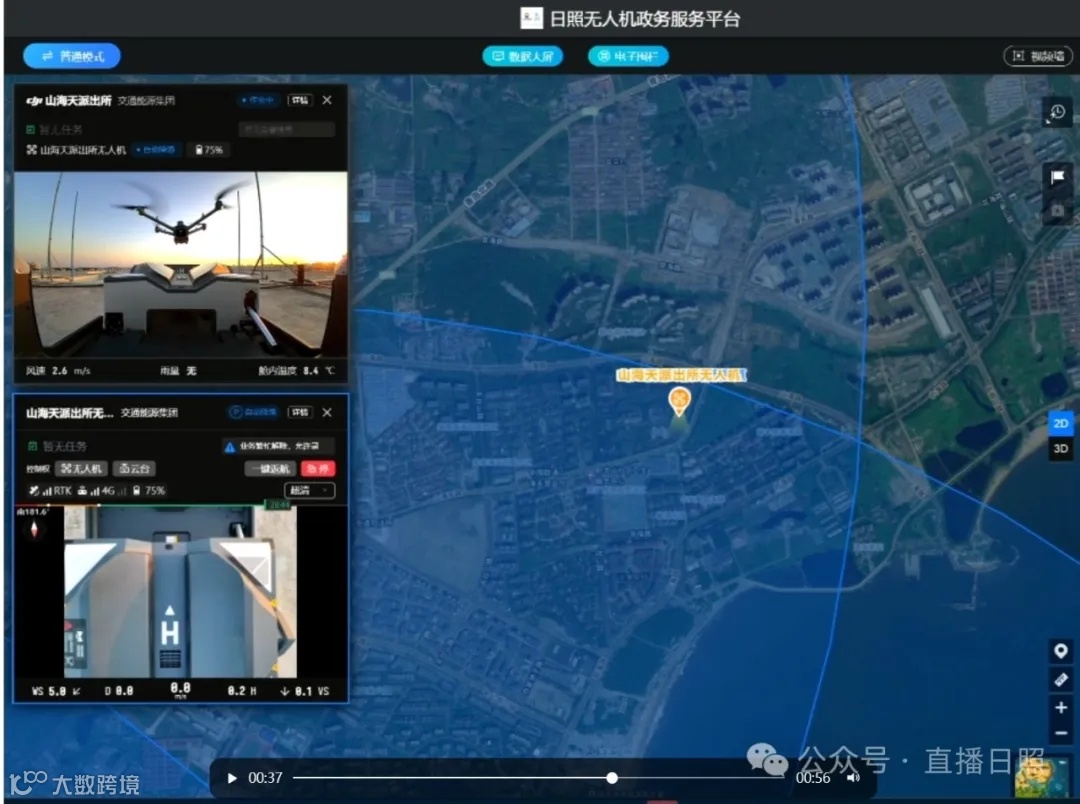Image resolution: width=1080 pixels, height=804 pixels.
Task: Open 详情 details in dock panel
Action: coord(300,101)
